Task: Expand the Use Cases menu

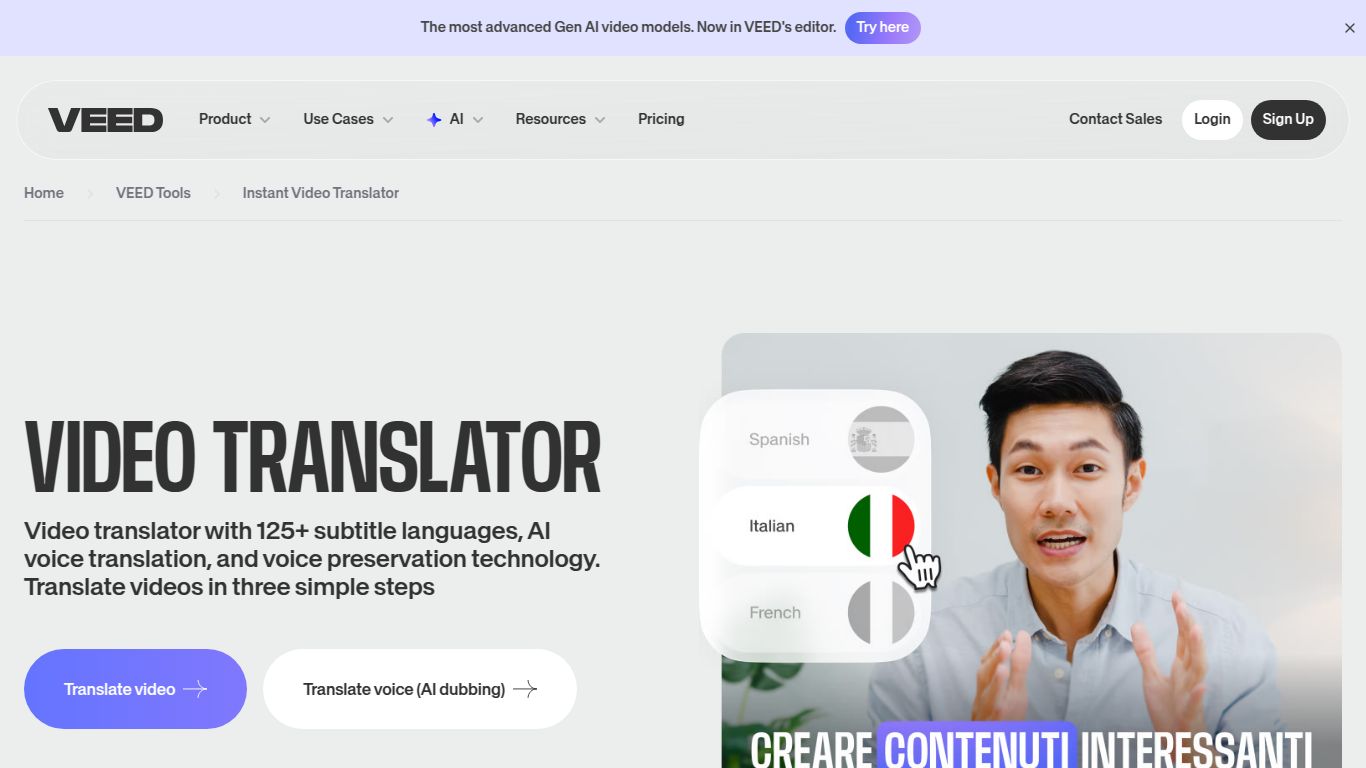Action: coord(347,119)
